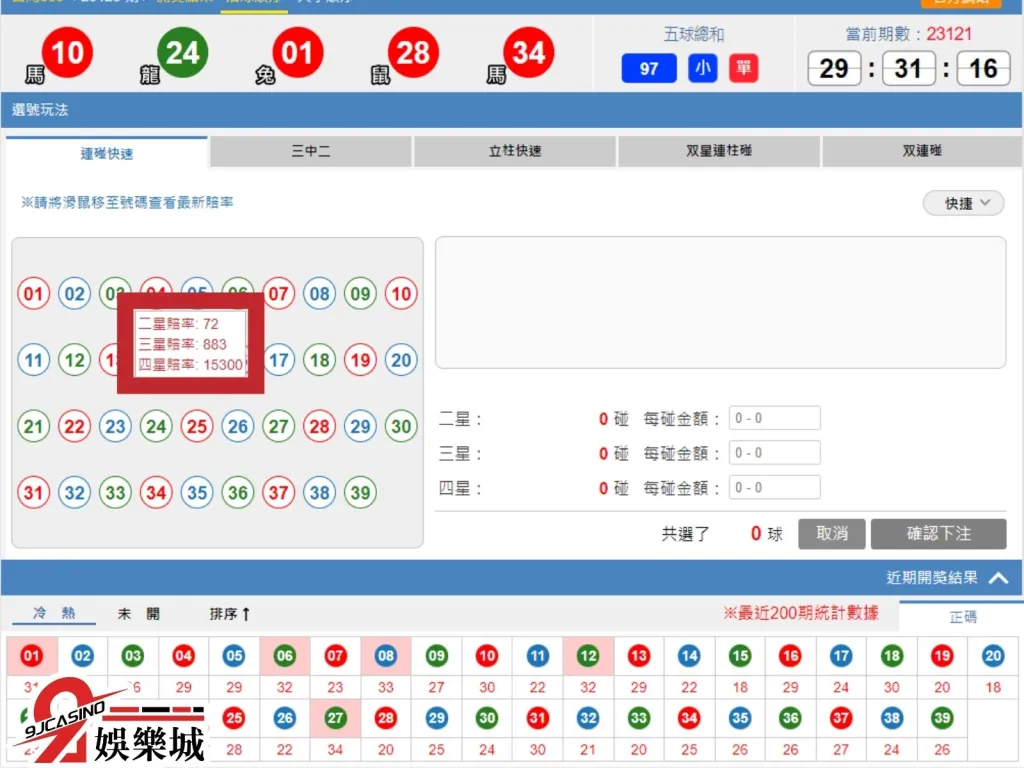Pick number ball 36 in the picker grid

(x=238, y=492)
